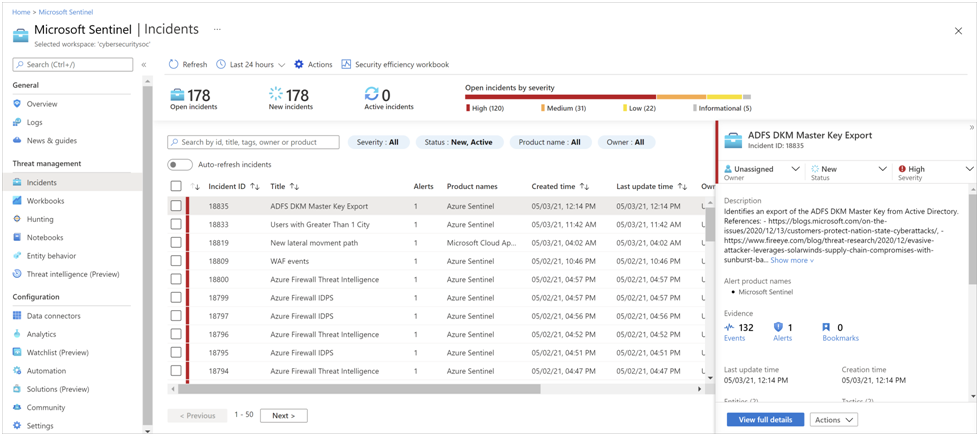Screen dimensions: 979x436
Task: Open the Severity : All filter
Action: click(378, 142)
